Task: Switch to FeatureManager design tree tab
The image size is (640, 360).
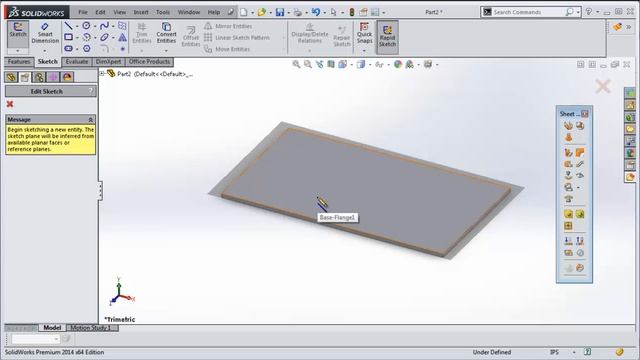Action: 11,77
